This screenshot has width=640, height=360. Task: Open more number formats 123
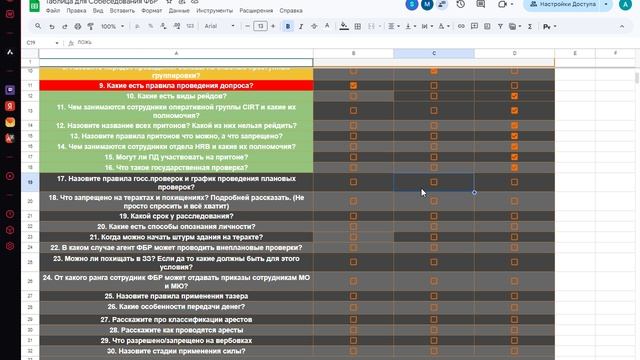[190, 26]
